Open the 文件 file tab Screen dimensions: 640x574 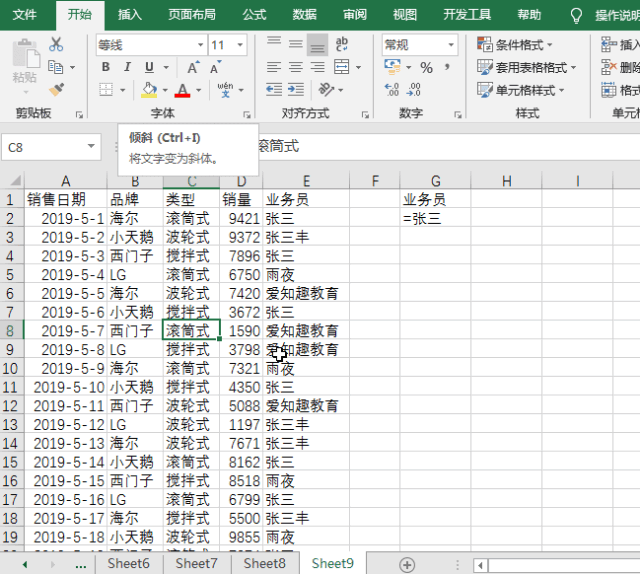click(x=24, y=15)
